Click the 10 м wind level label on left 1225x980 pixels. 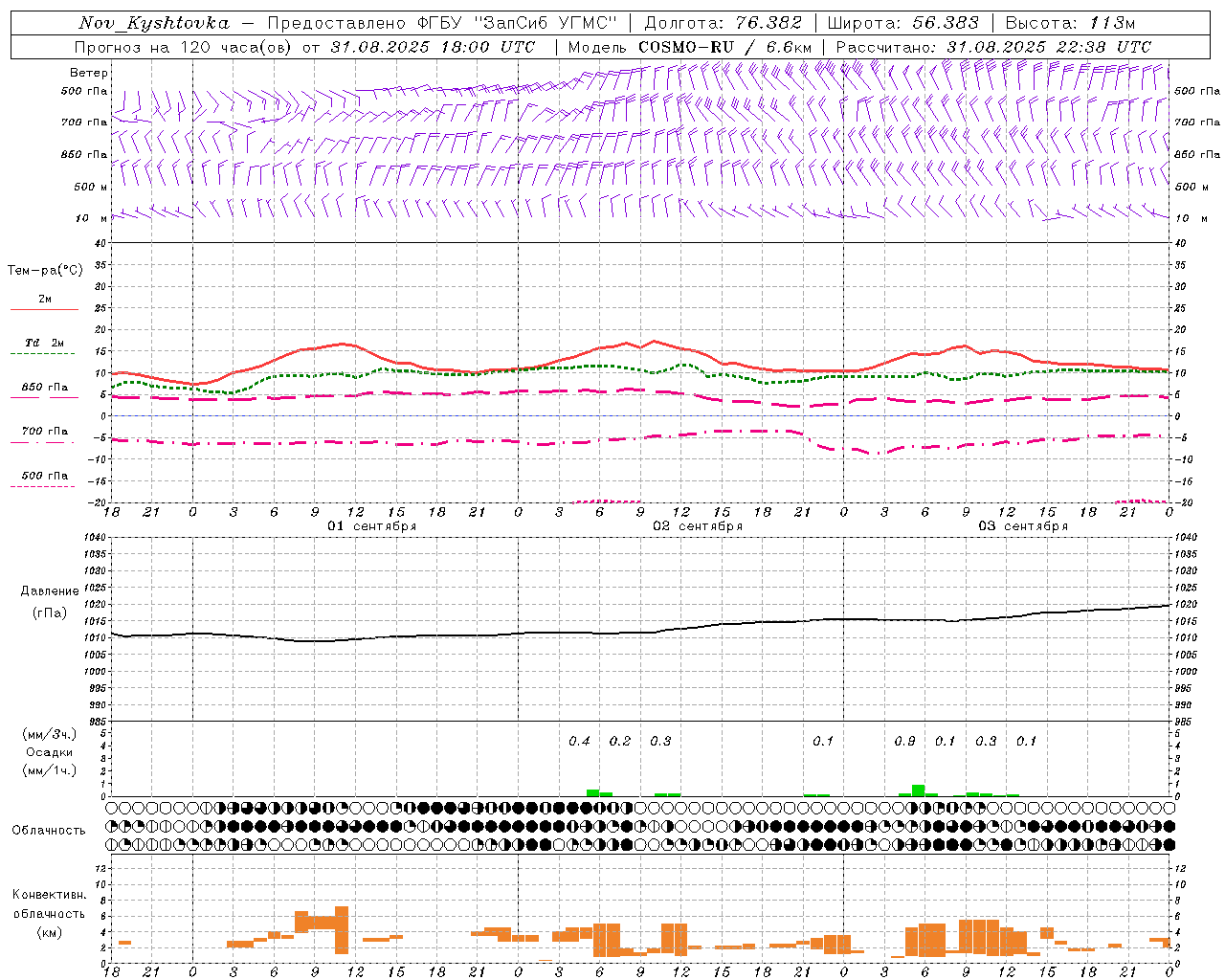(x=91, y=218)
